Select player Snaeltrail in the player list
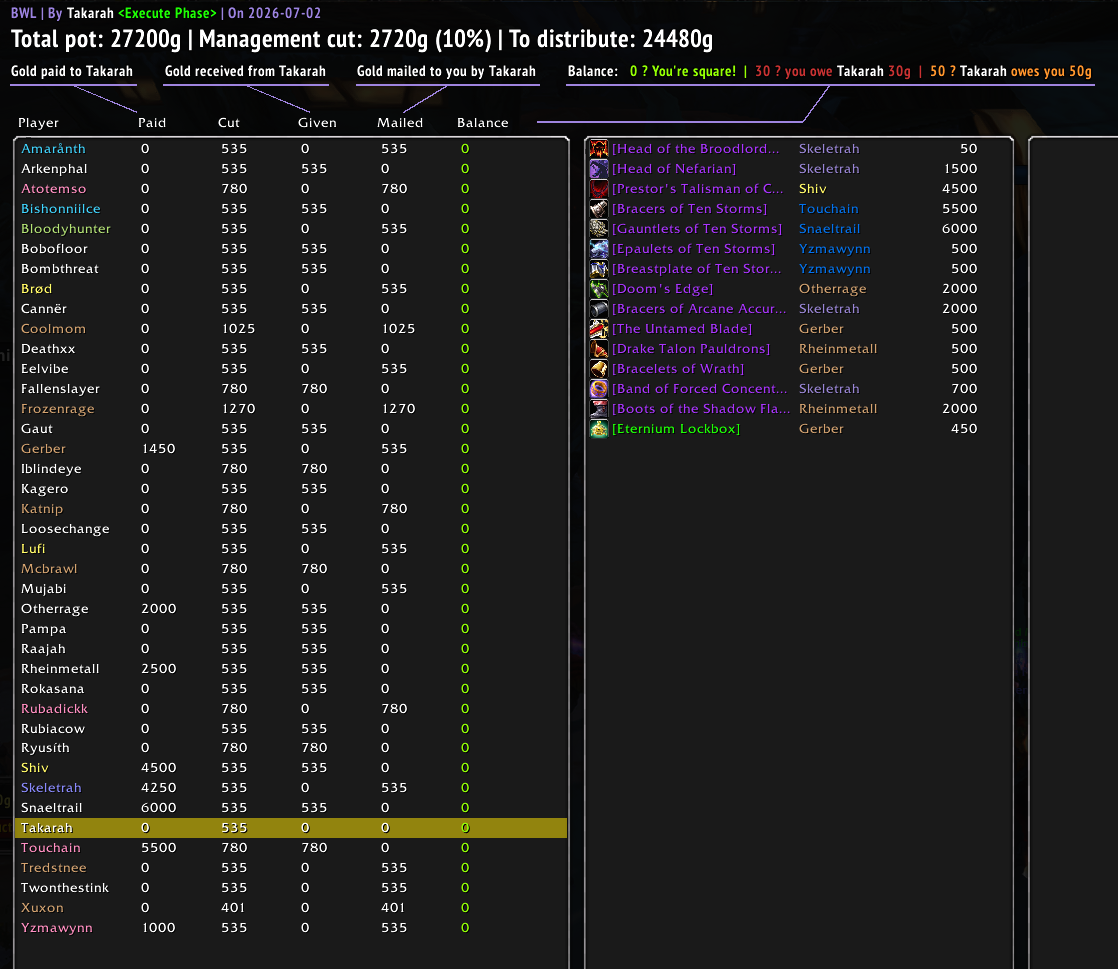1118x969 pixels. pyautogui.click(x=51, y=807)
